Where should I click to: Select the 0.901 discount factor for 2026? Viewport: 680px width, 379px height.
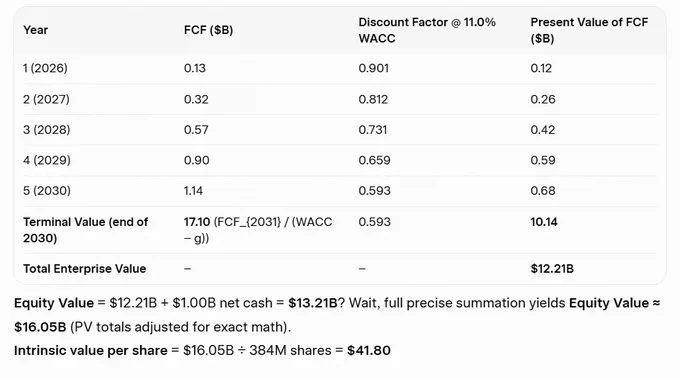click(373, 68)
